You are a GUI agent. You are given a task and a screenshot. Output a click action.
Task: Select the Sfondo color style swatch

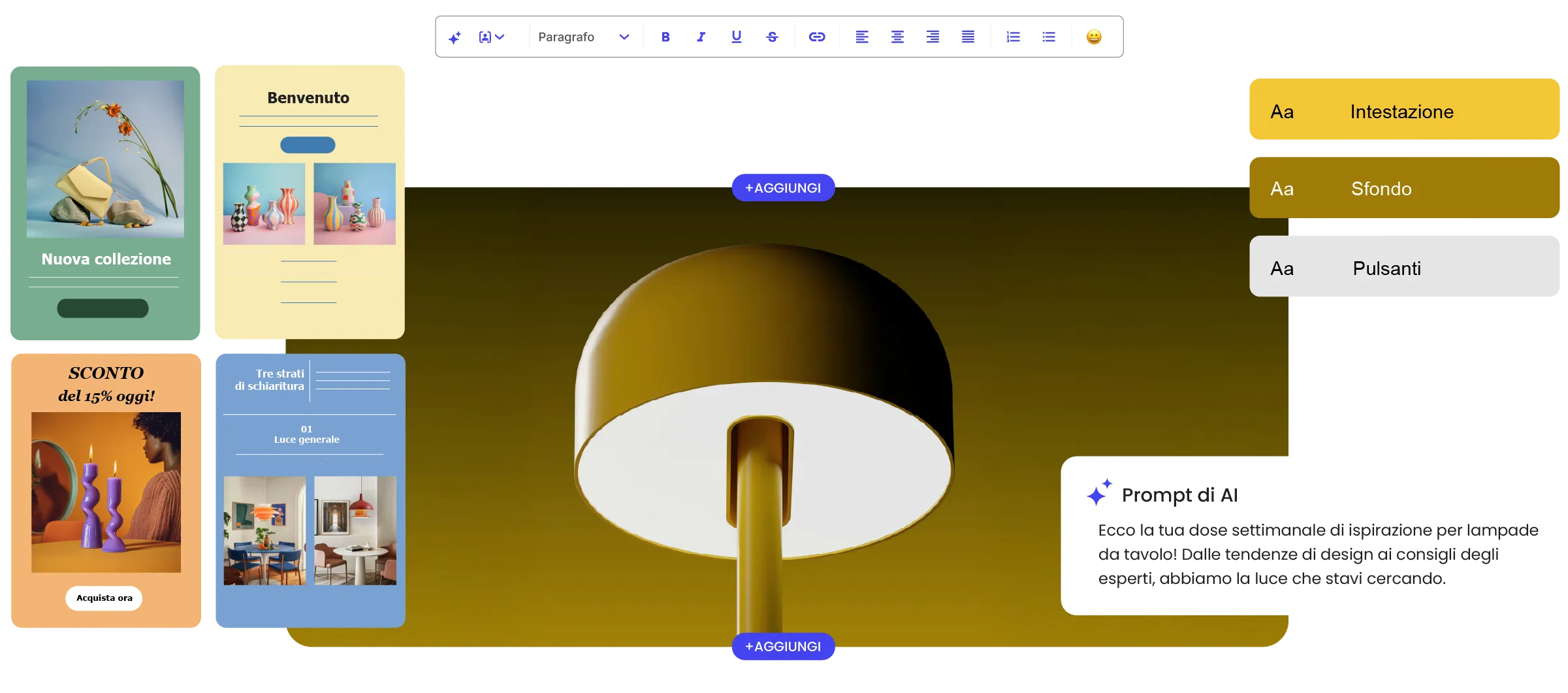1403,188
